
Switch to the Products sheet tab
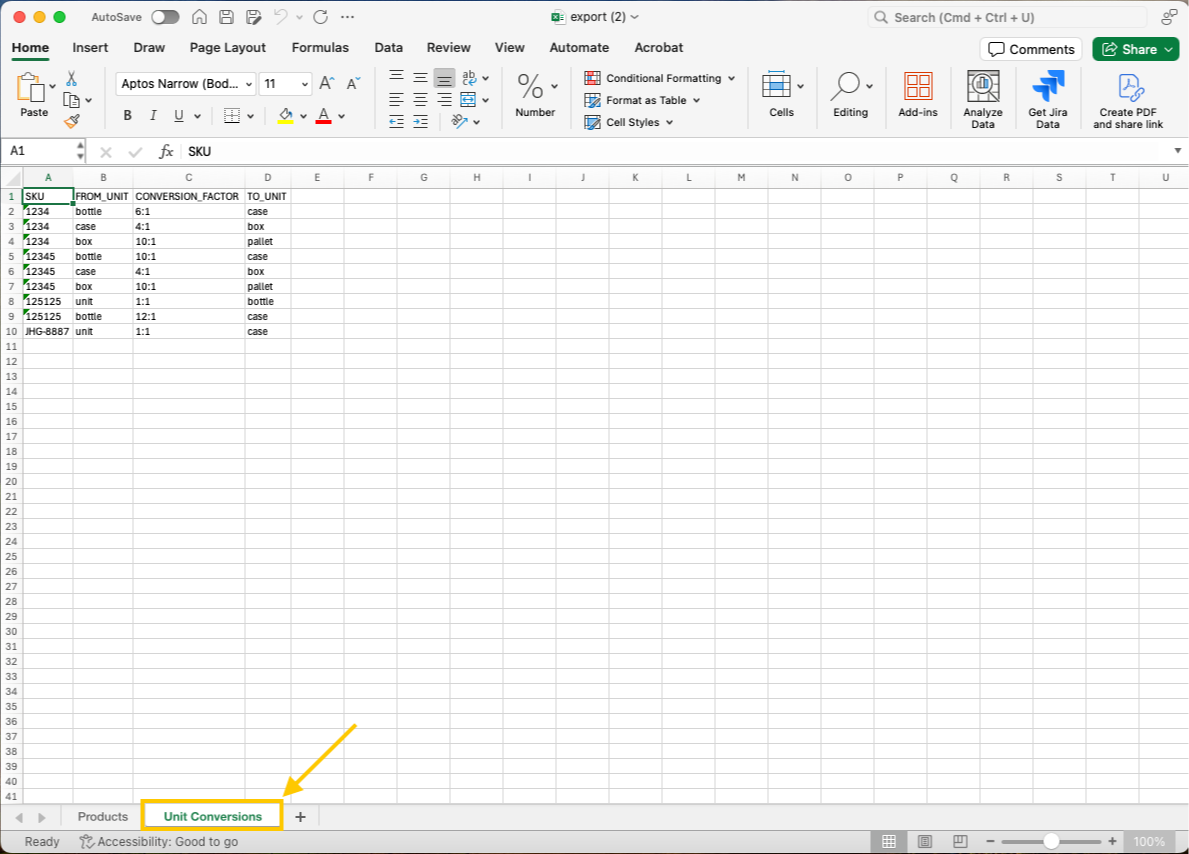tap(102, 816)
